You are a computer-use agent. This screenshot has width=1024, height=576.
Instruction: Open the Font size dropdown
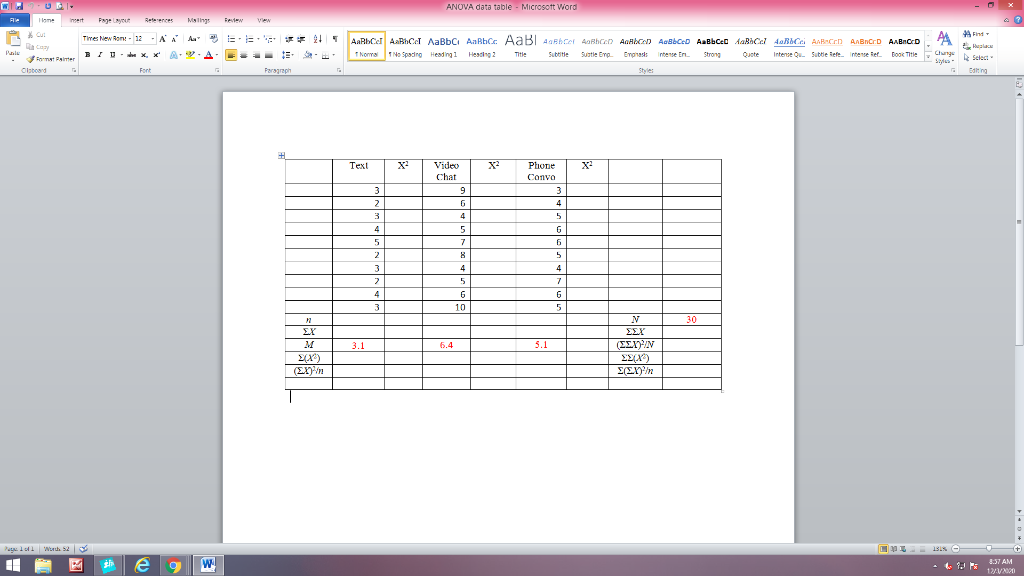click(153, 39)
